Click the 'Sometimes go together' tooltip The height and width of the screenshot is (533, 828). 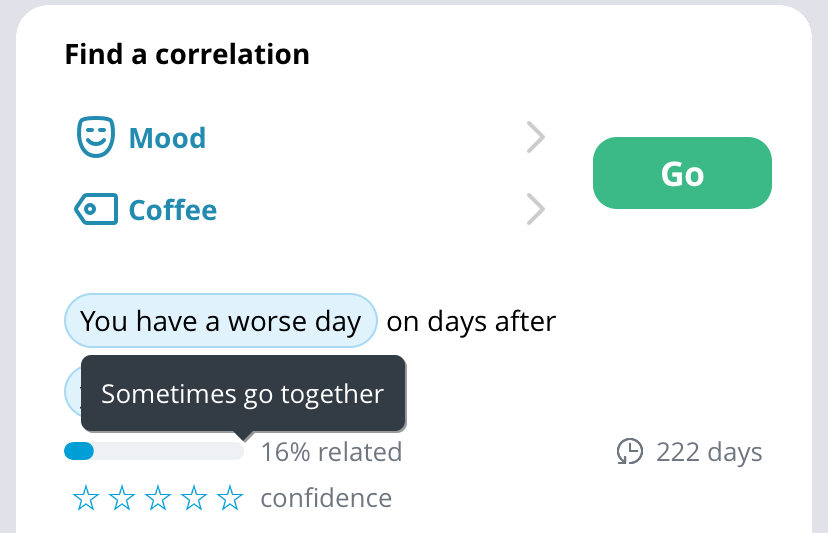tap(243, 394)
